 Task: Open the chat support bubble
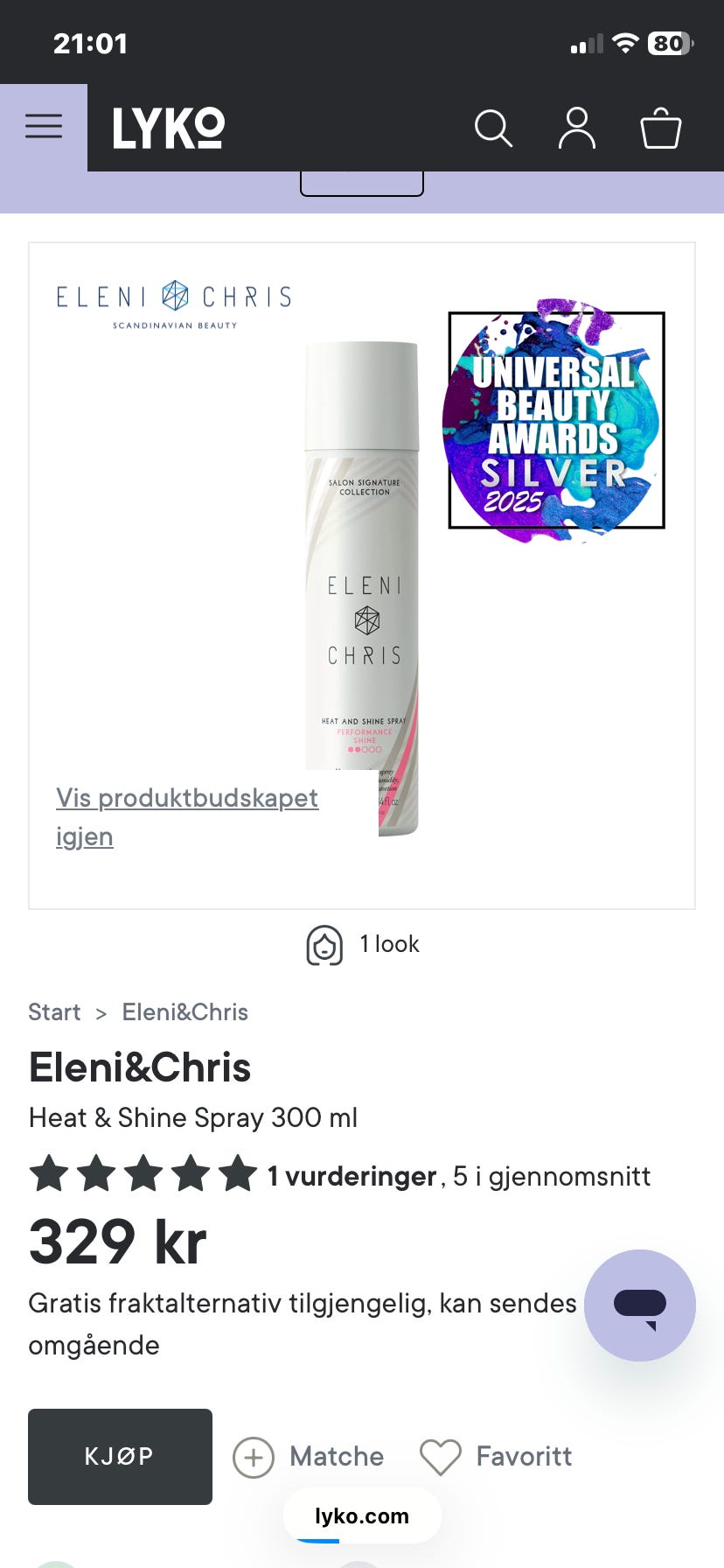point(639,1305)
